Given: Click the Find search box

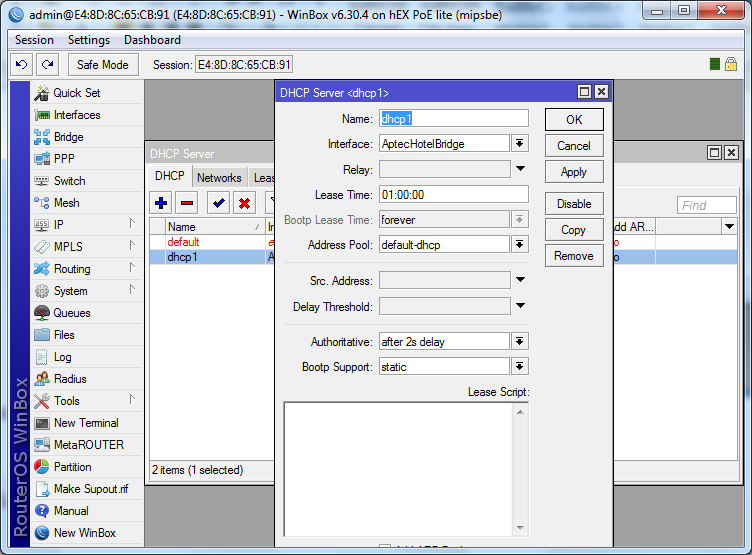Looking at the screenshot, I should 706,205.
